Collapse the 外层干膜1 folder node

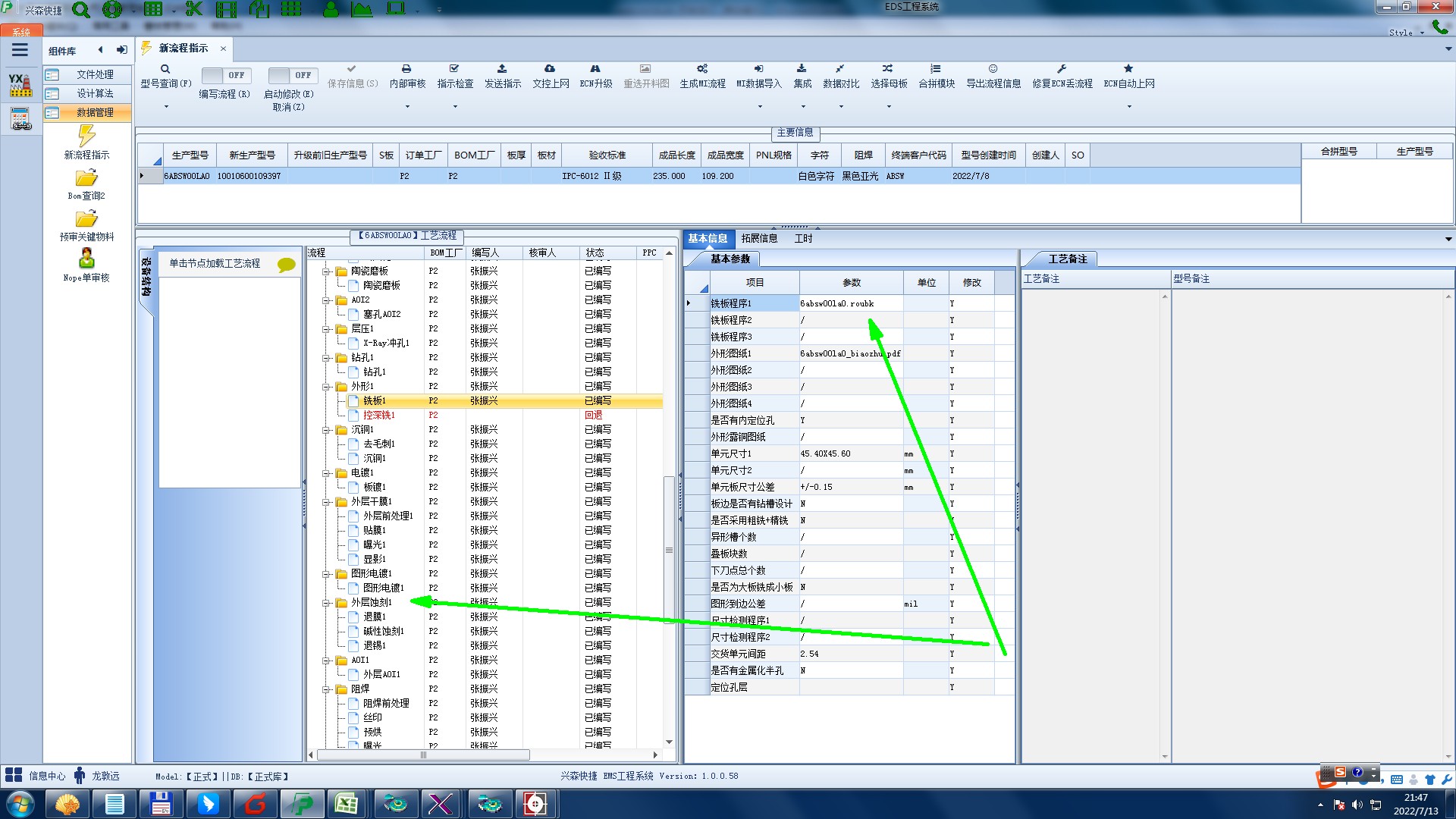pos(326,502)
